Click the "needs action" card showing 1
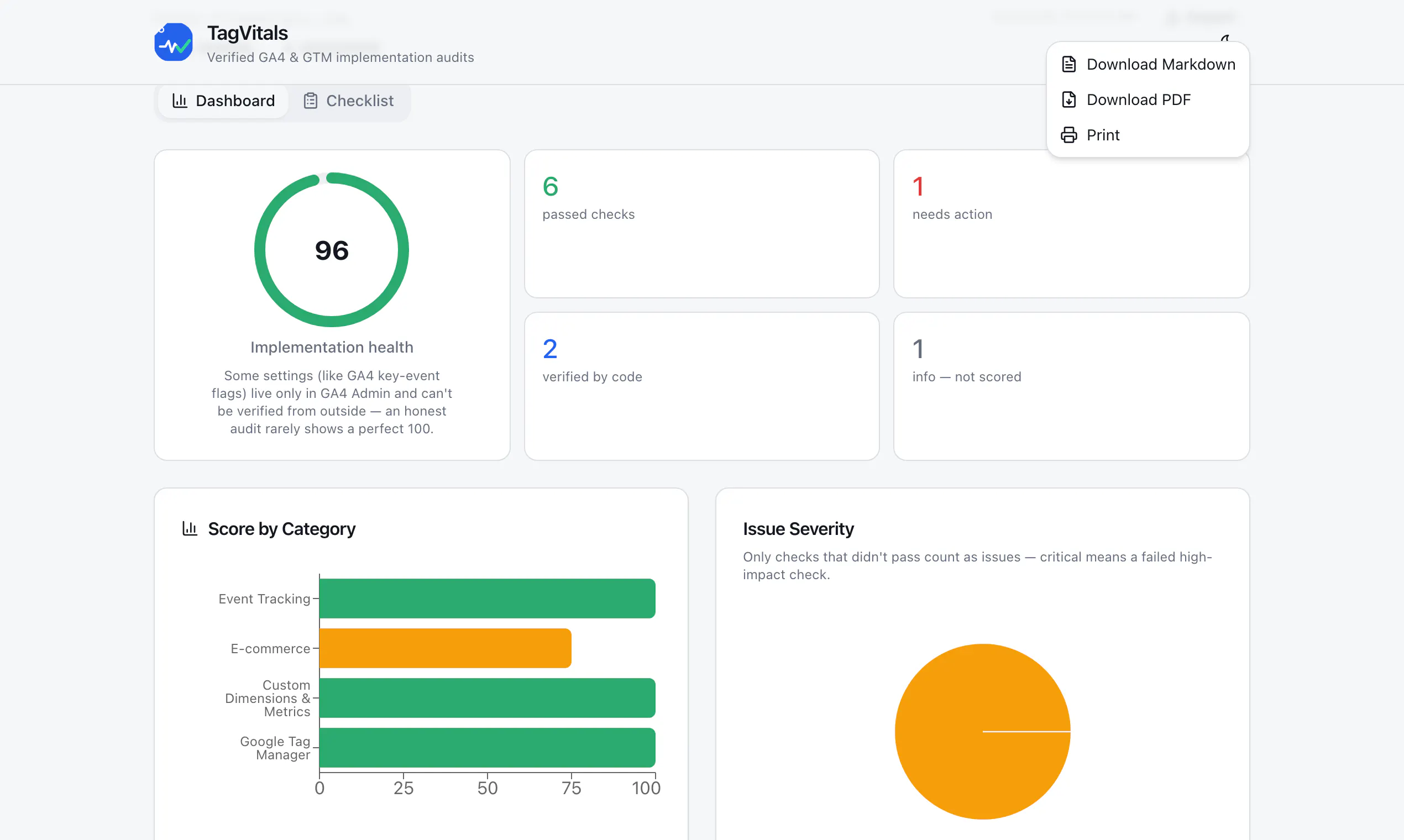Screen dimensions: 1404x840 pyautogui.click(x=1072, y=224)
